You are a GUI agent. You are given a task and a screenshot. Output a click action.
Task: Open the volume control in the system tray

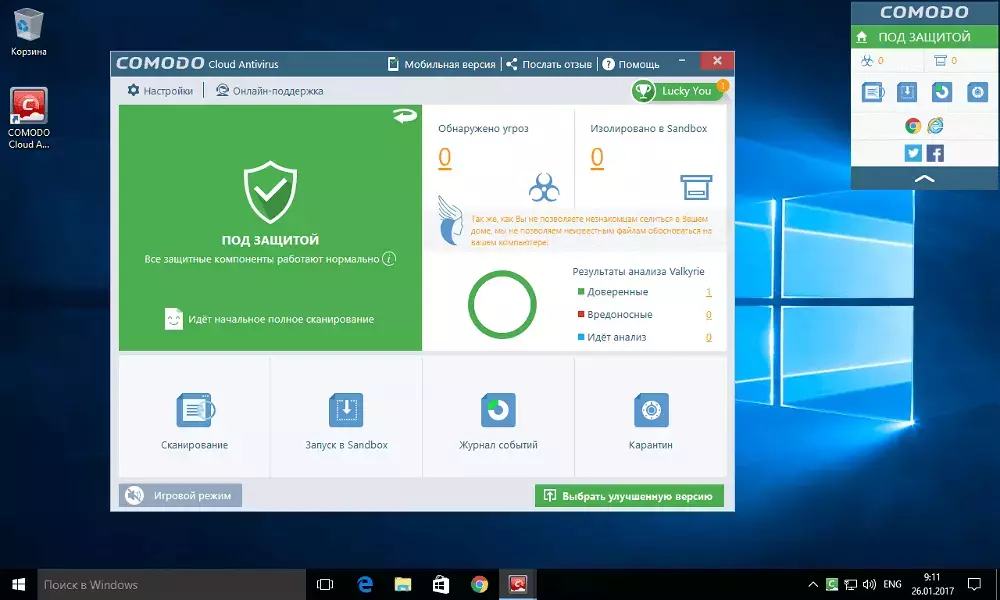click(869, 584)
